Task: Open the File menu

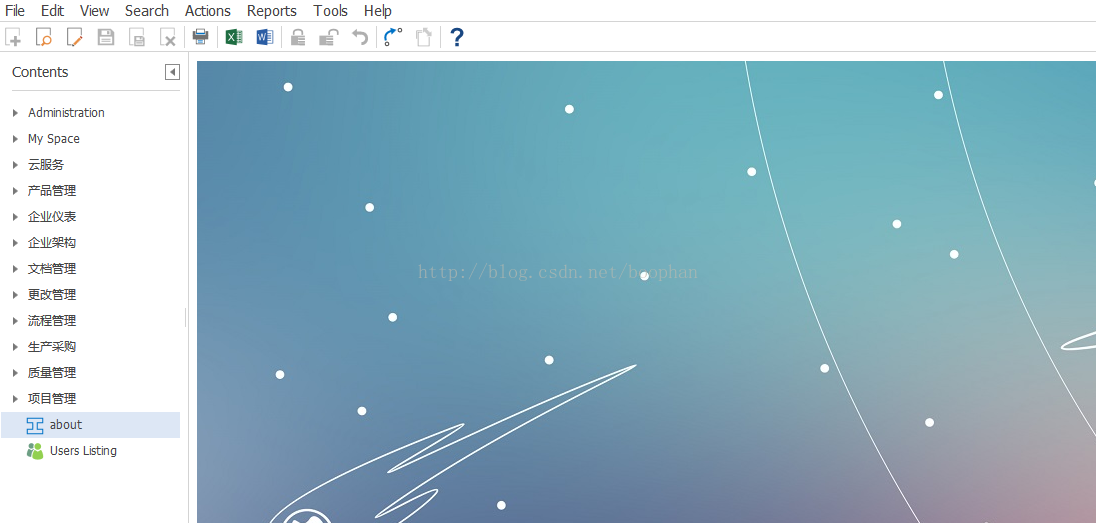Action: pos(15,10)
